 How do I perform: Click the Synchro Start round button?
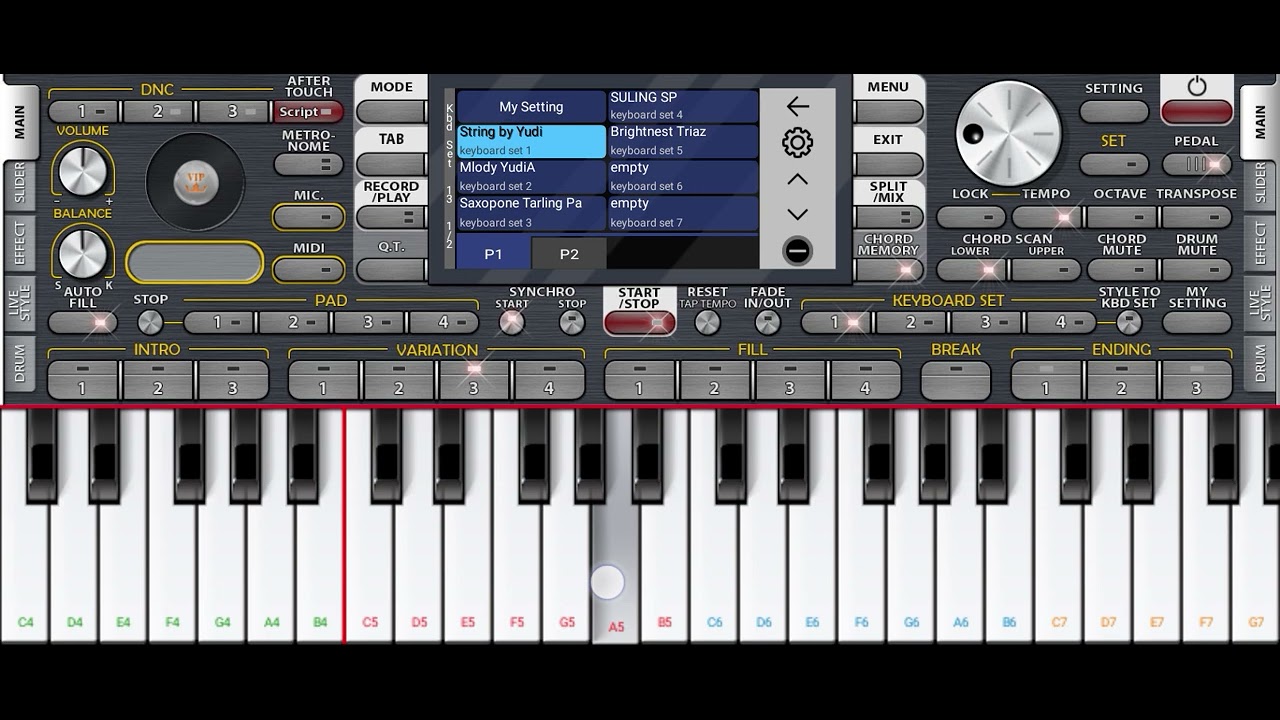tap(512, 322)
